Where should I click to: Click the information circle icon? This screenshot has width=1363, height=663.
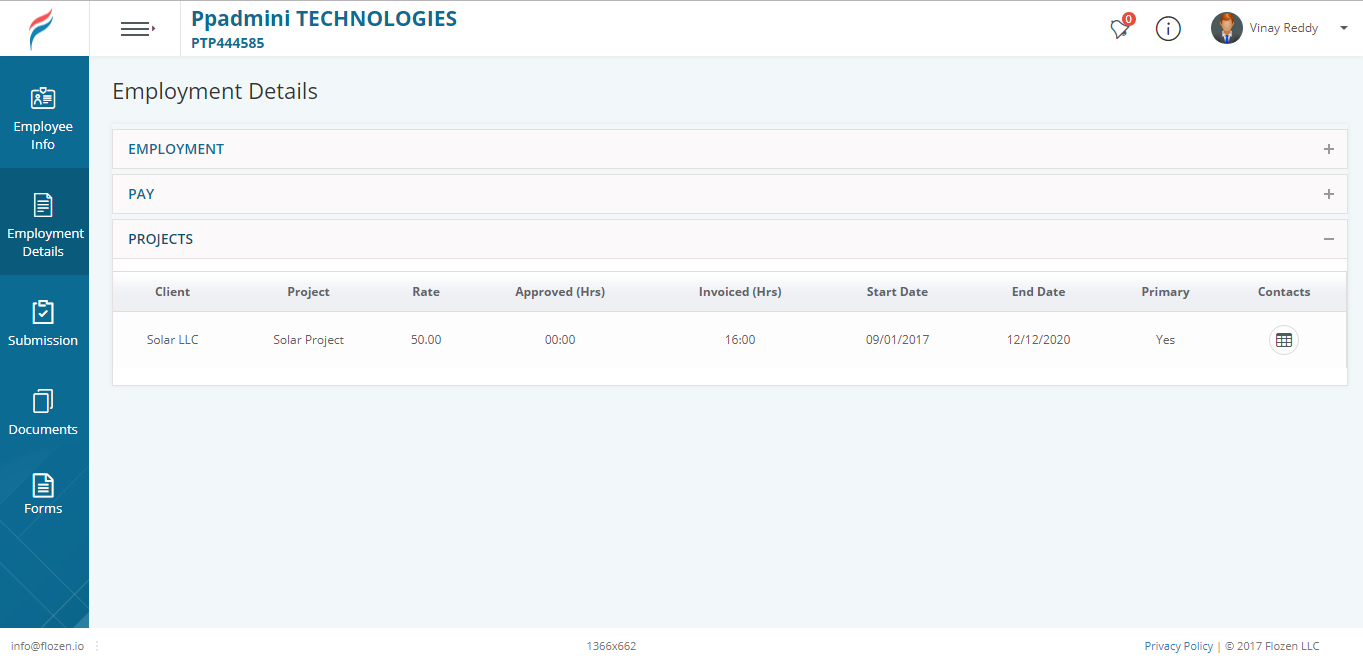[x=1168, y=29]
